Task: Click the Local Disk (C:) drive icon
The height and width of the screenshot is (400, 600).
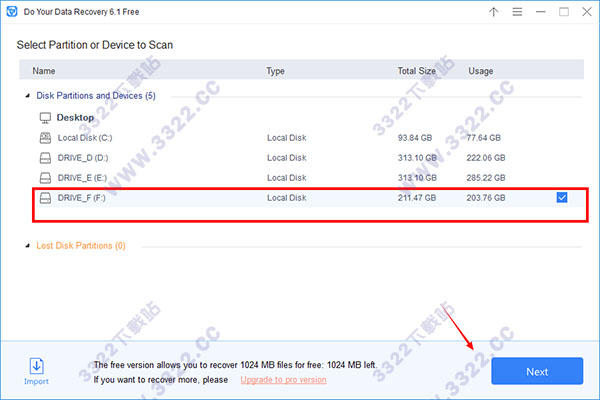Action: point(45,138)
